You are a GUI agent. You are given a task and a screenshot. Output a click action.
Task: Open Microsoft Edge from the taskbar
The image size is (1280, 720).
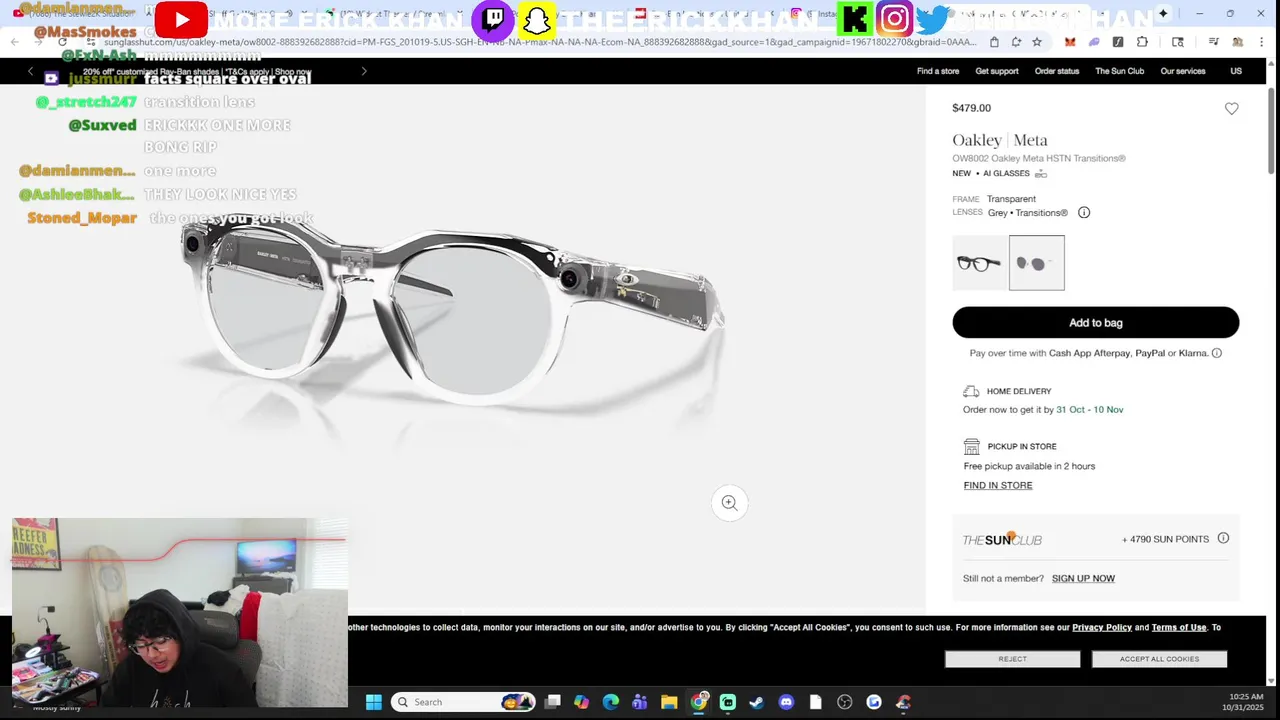coord(611,702)
